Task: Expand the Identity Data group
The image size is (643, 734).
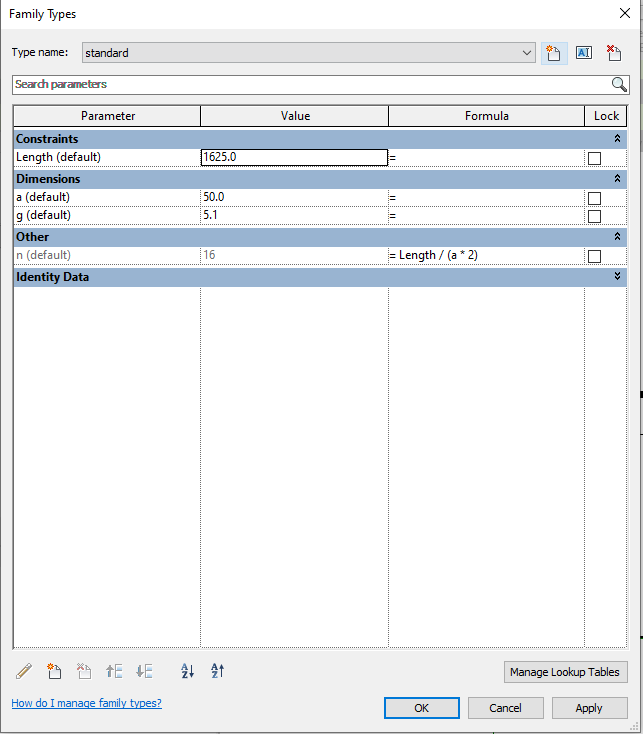Action: (617, 277)
